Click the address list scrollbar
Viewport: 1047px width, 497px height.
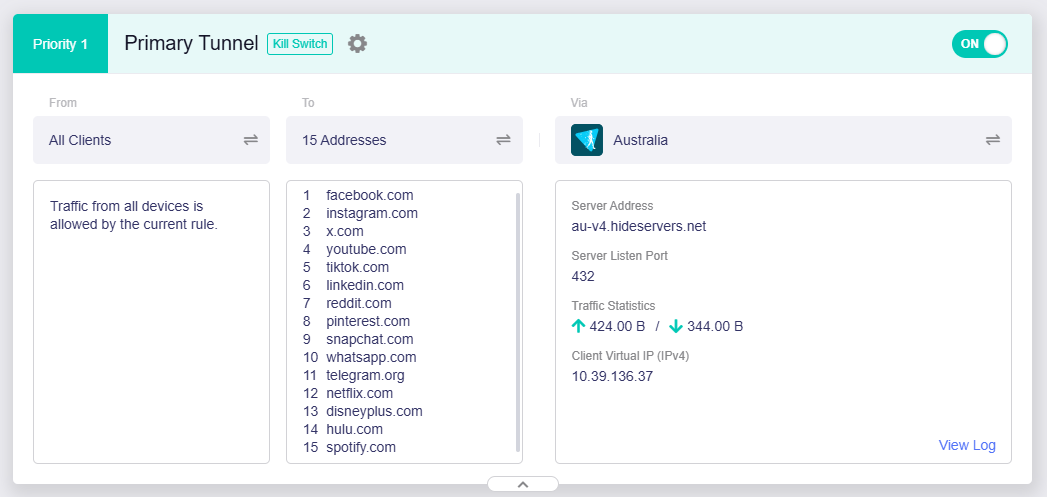pos(517,320)
